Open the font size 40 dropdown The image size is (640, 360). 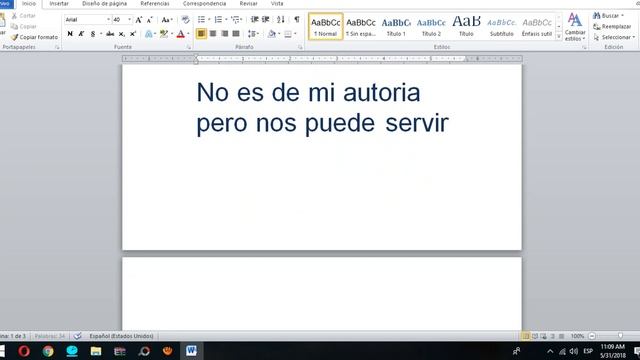coord(129,20)
